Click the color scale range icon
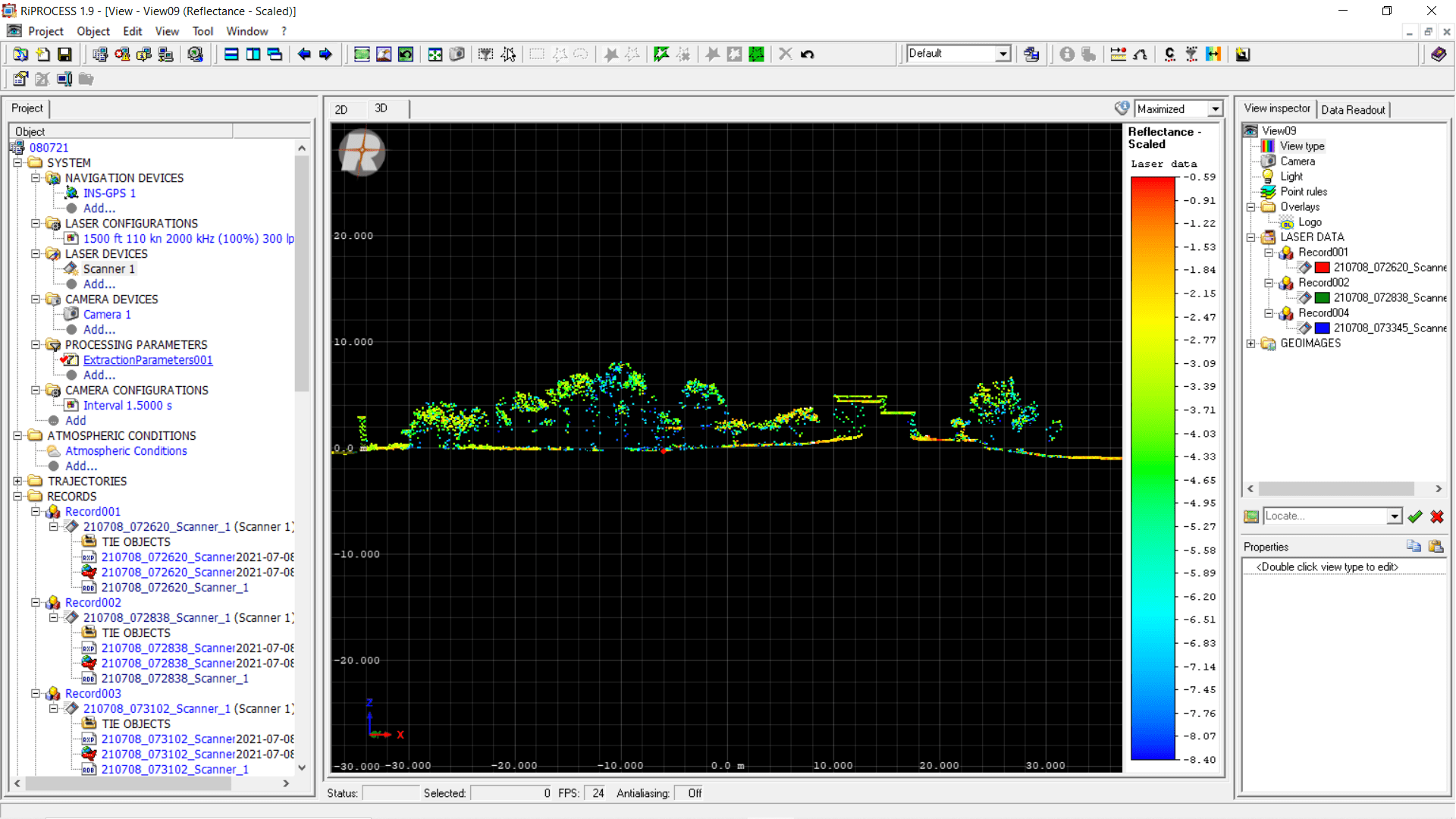This screenshot has width=1456, height=819. pyautogui.click(x=1213, y=54)
